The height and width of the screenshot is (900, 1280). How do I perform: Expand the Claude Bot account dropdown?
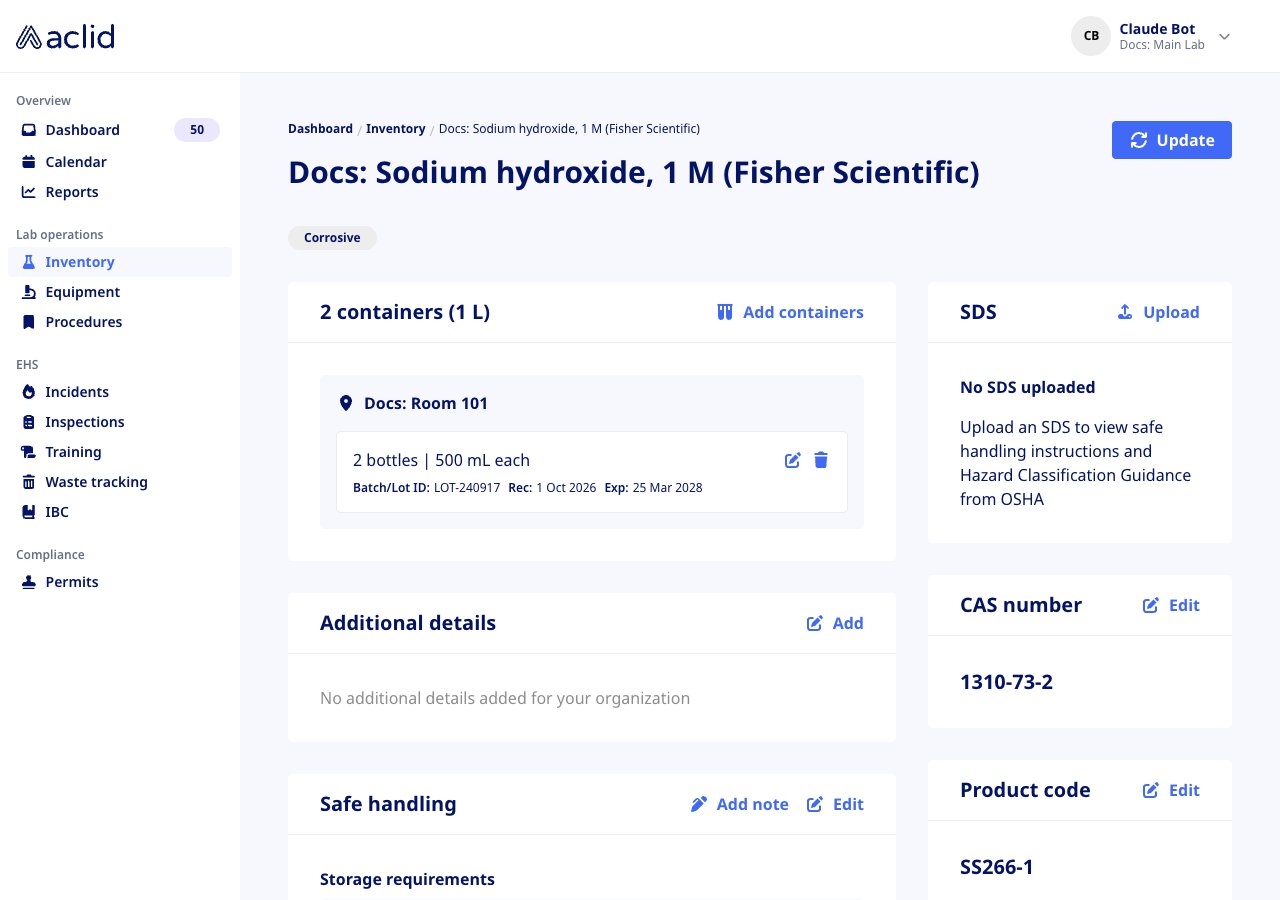[1224, 37]
